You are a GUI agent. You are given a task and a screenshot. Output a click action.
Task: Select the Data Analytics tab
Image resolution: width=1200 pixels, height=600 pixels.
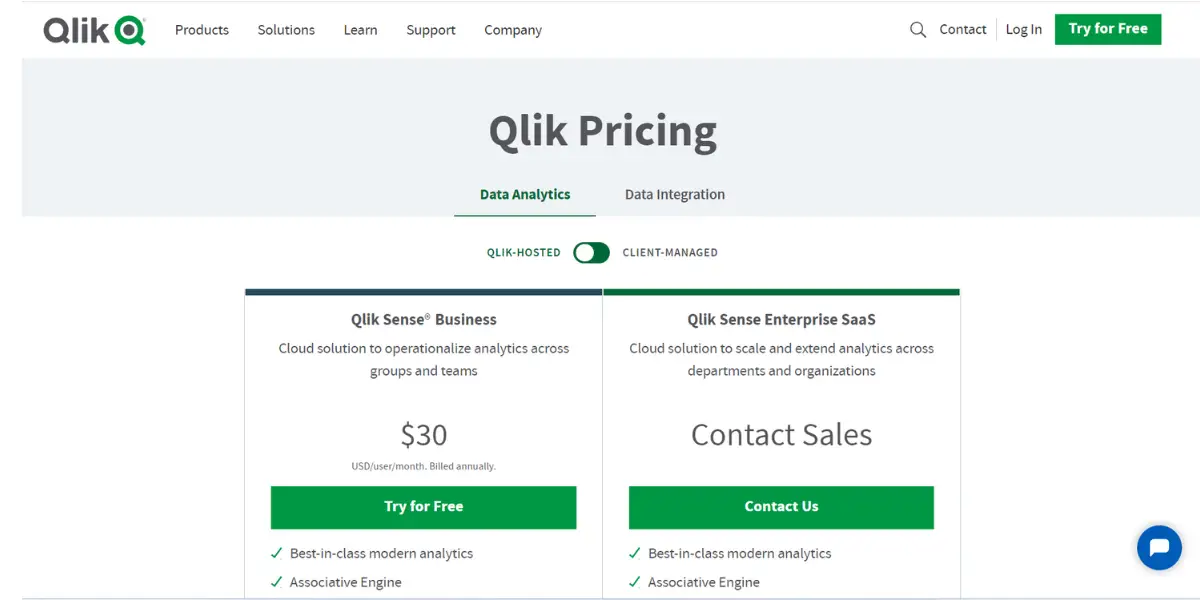point(525,194)
